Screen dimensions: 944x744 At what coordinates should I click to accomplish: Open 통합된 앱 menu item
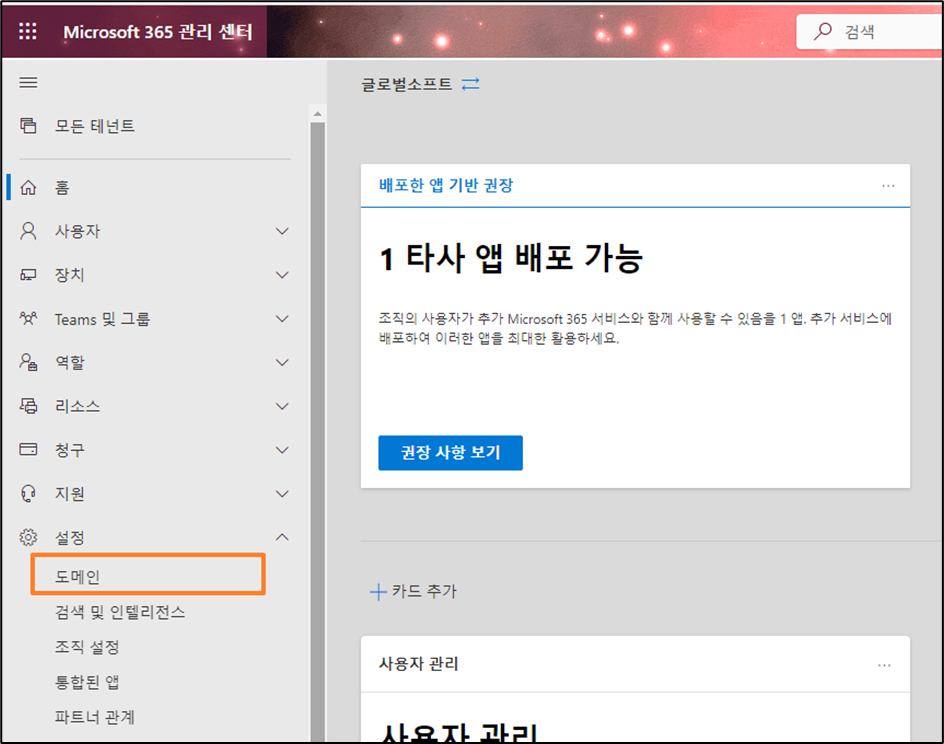pos(87,682)
